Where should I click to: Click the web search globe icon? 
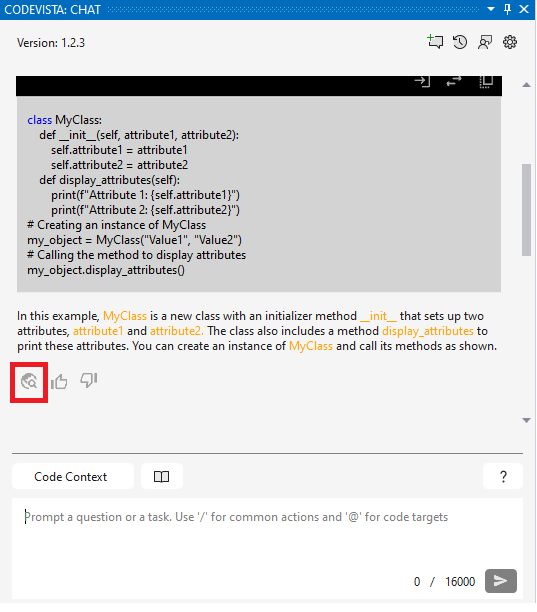click(29, 381)
